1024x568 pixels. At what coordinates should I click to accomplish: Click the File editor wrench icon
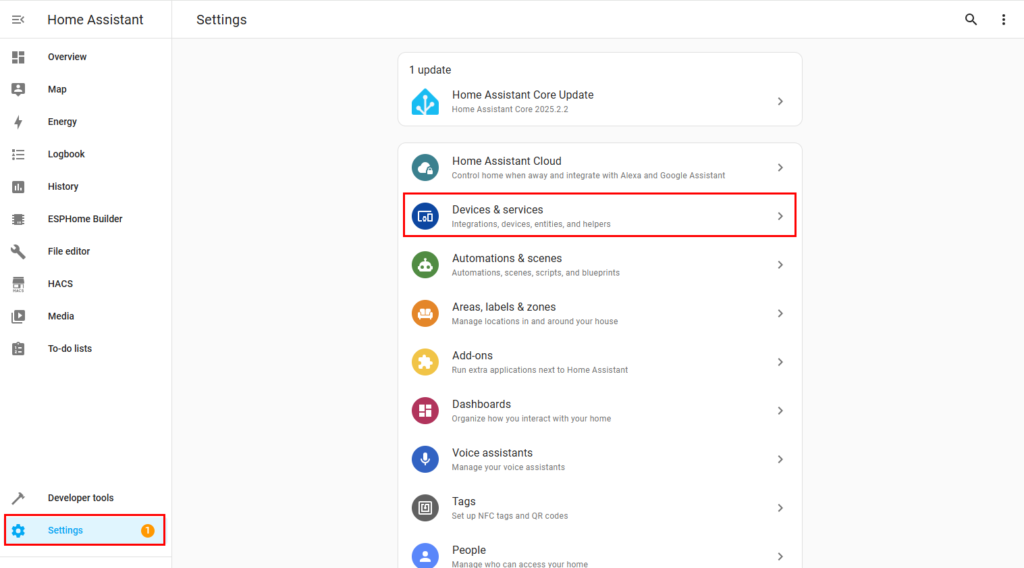[18, 251]
